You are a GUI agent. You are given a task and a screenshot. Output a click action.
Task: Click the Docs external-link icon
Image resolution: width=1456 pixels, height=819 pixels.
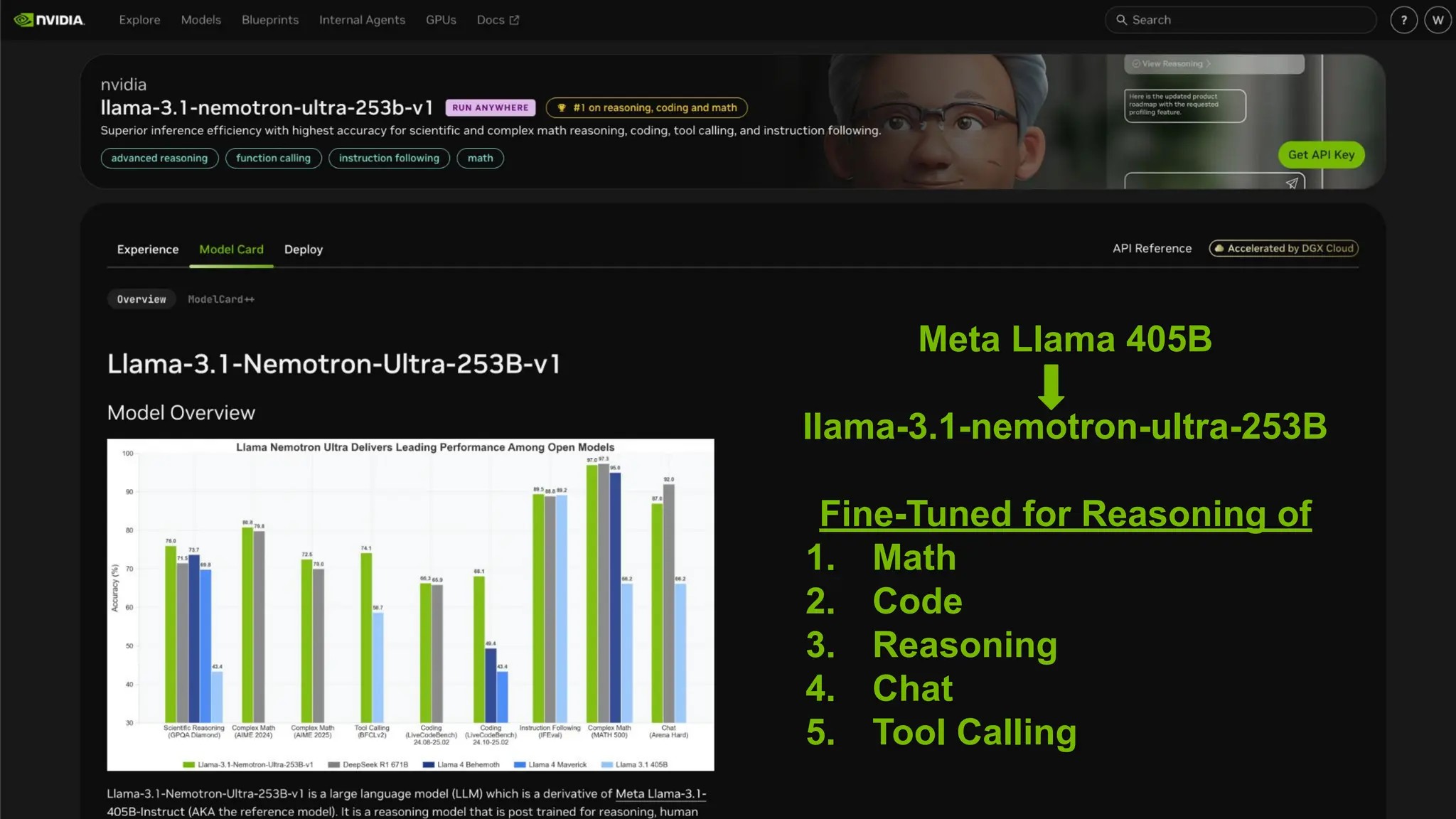click(514, 20)
